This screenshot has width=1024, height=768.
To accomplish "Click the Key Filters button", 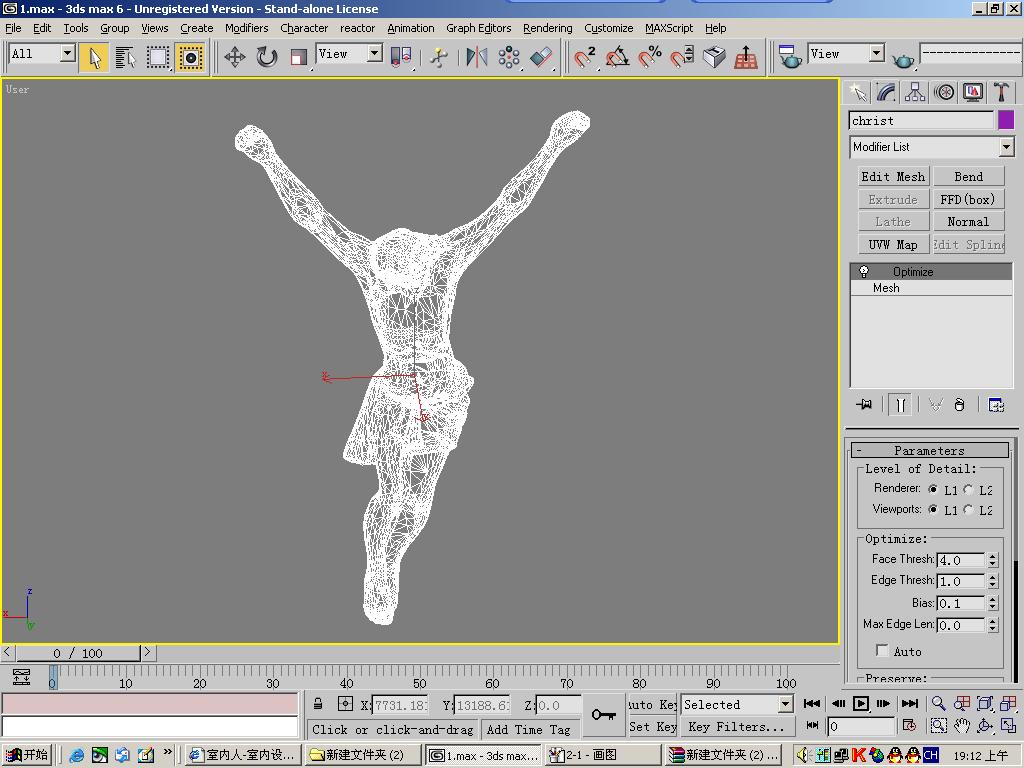I will 736,727.
